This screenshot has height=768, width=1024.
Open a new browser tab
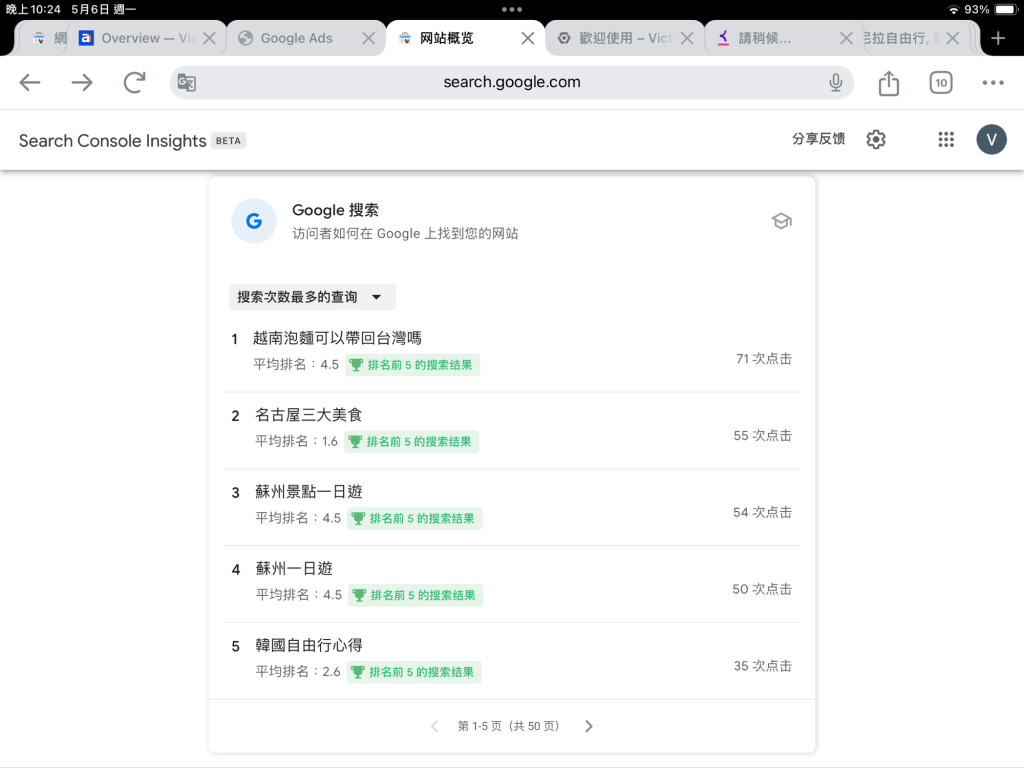(x=997, y=38)
